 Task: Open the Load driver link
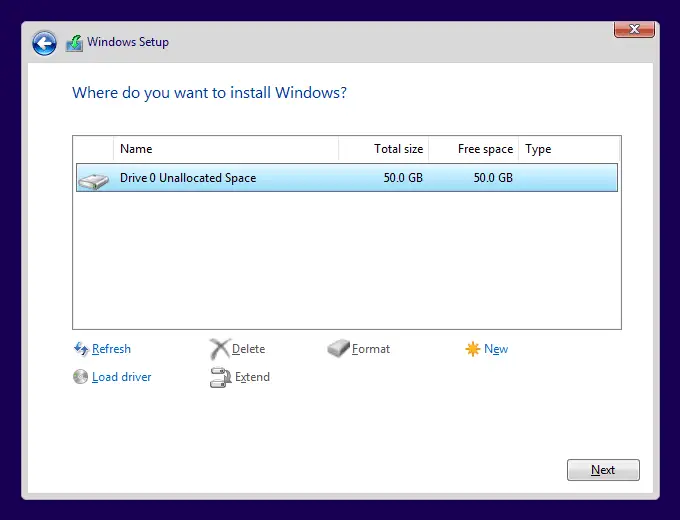pos(121,377)
